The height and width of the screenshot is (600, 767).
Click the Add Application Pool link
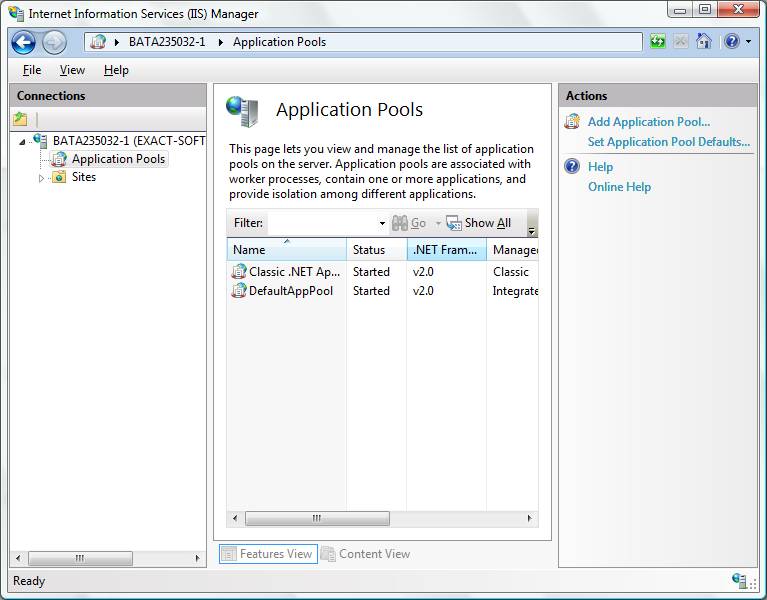648,122
